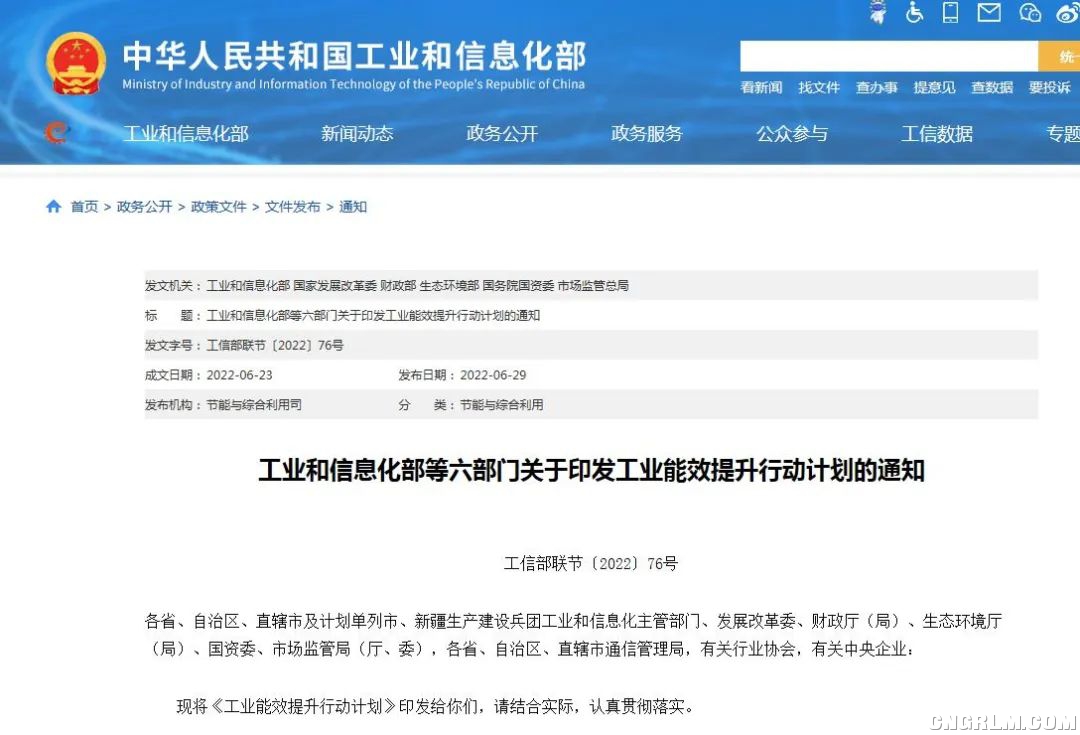
Task: Click the 成文日期 value 2022-06-23
Action: point(240,375)
